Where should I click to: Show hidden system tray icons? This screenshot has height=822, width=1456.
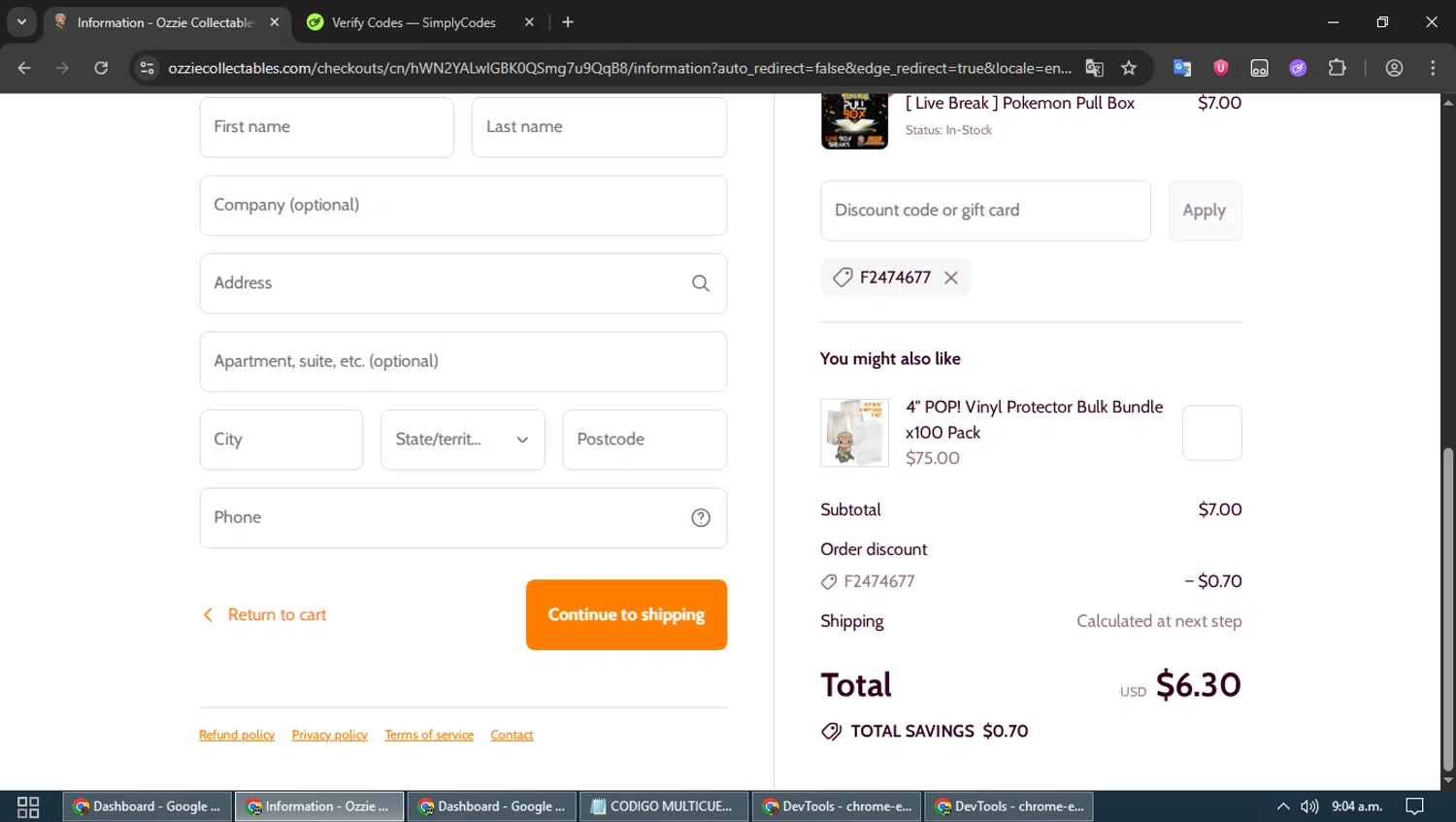tap(1283, 806)
